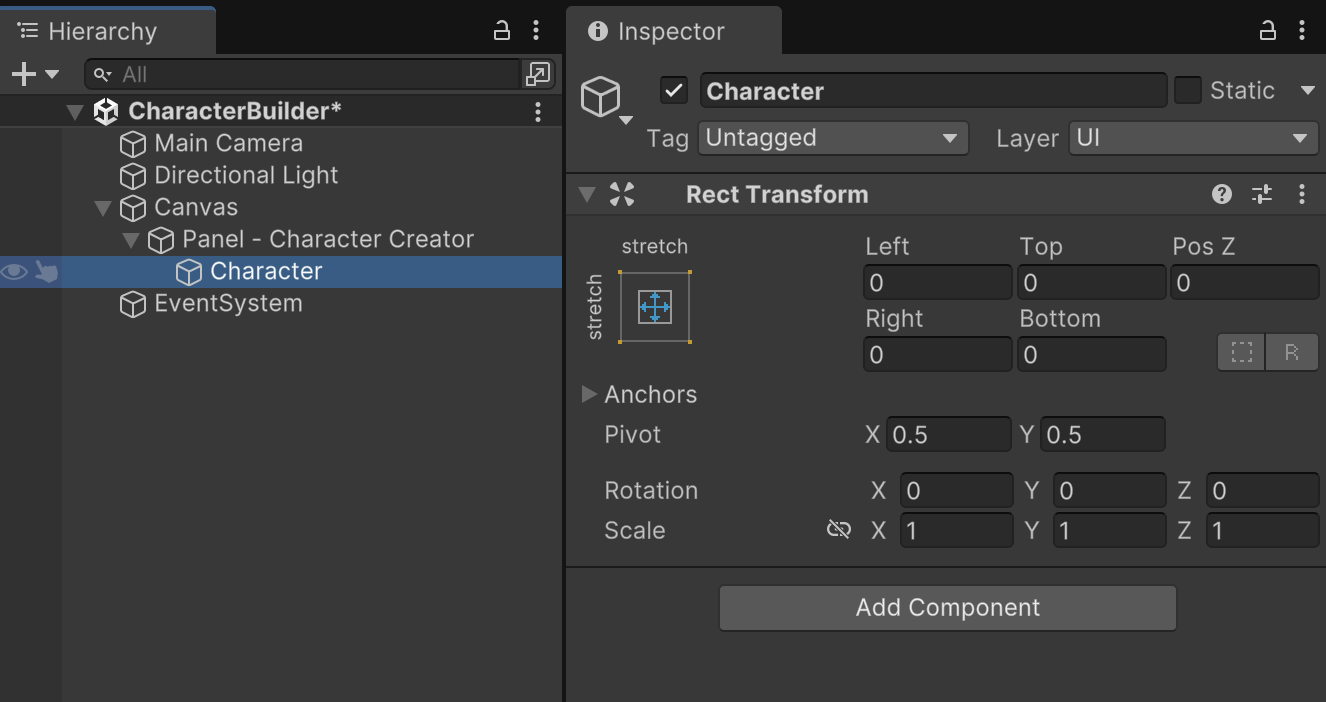Click the Pivot X input field
Image resolution: width=1326 pixels, height=702 pixels.
click(x=948, y=435)
